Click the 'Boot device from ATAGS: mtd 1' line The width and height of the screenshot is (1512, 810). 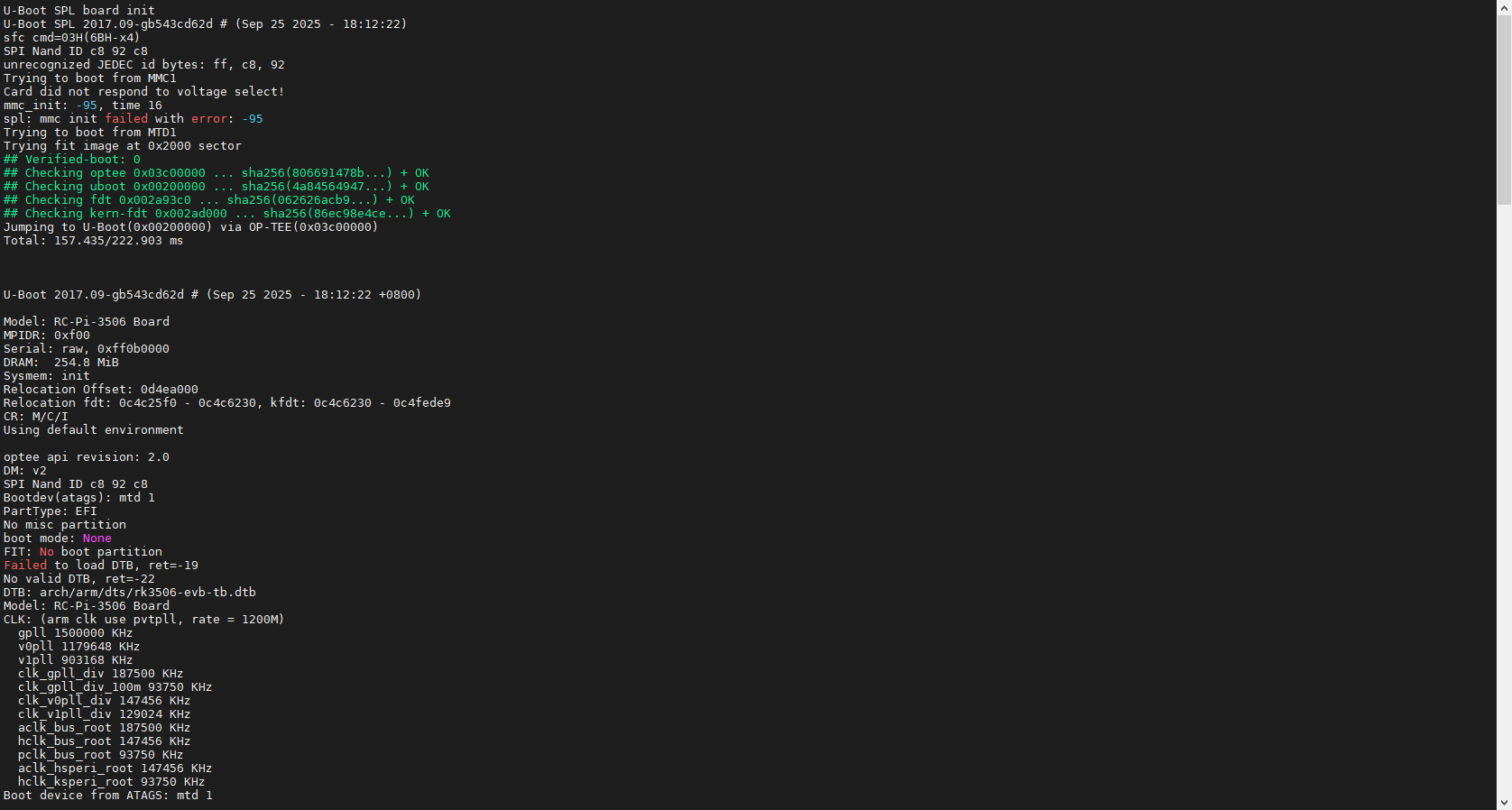coord(108,796)
